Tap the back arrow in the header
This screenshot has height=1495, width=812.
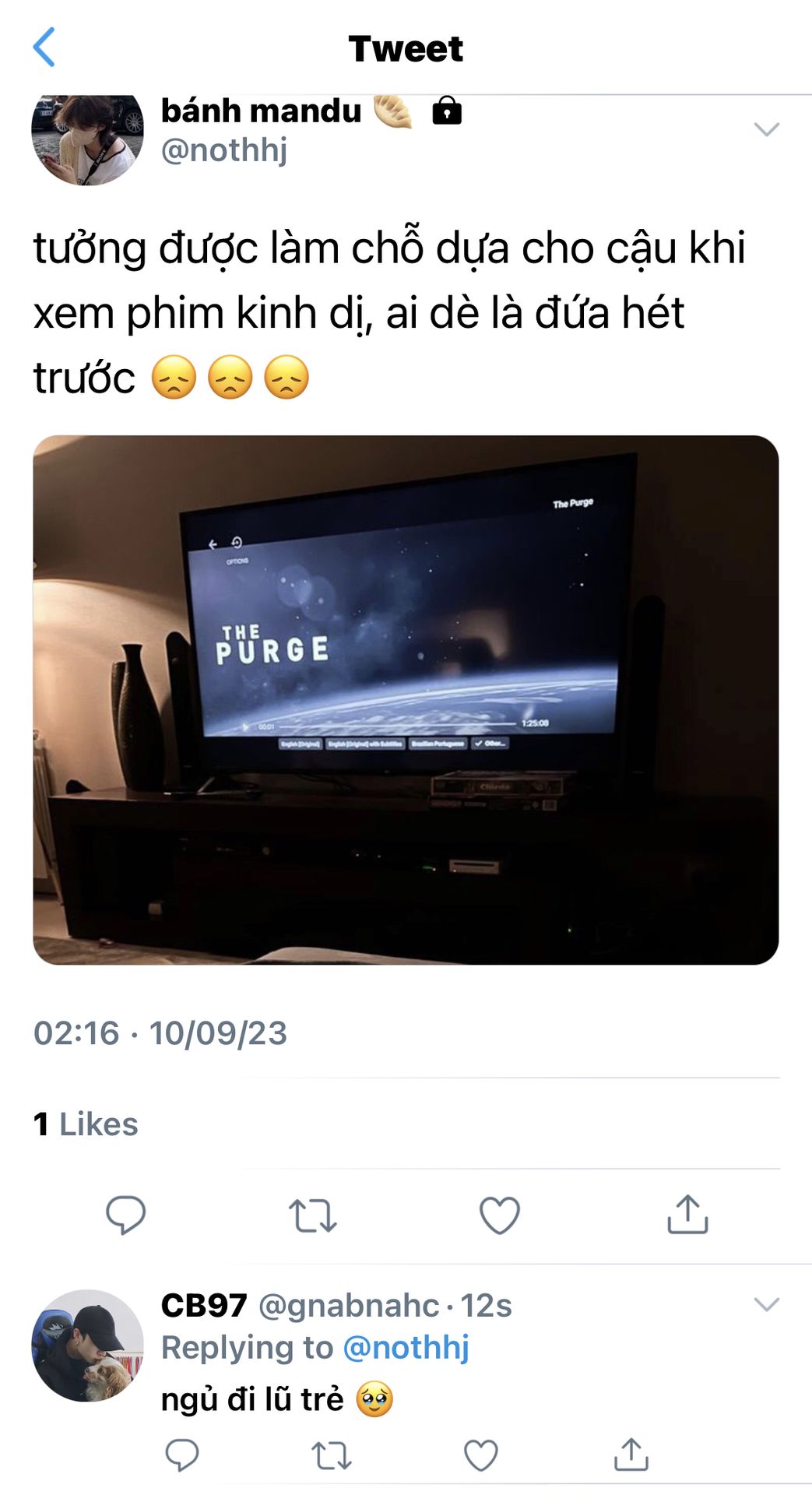pyautogui.click(x=44, y=47)
